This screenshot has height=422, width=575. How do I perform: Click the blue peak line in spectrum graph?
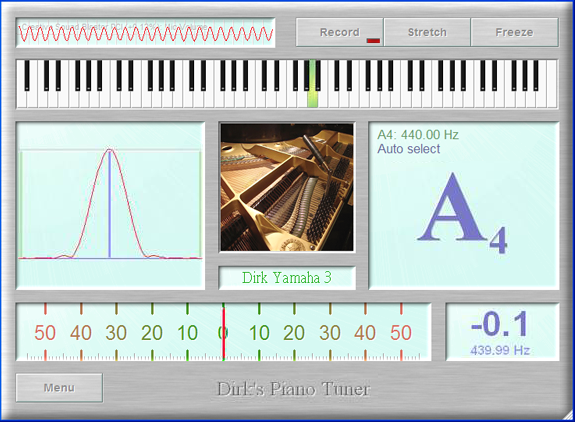coord(109,204)
